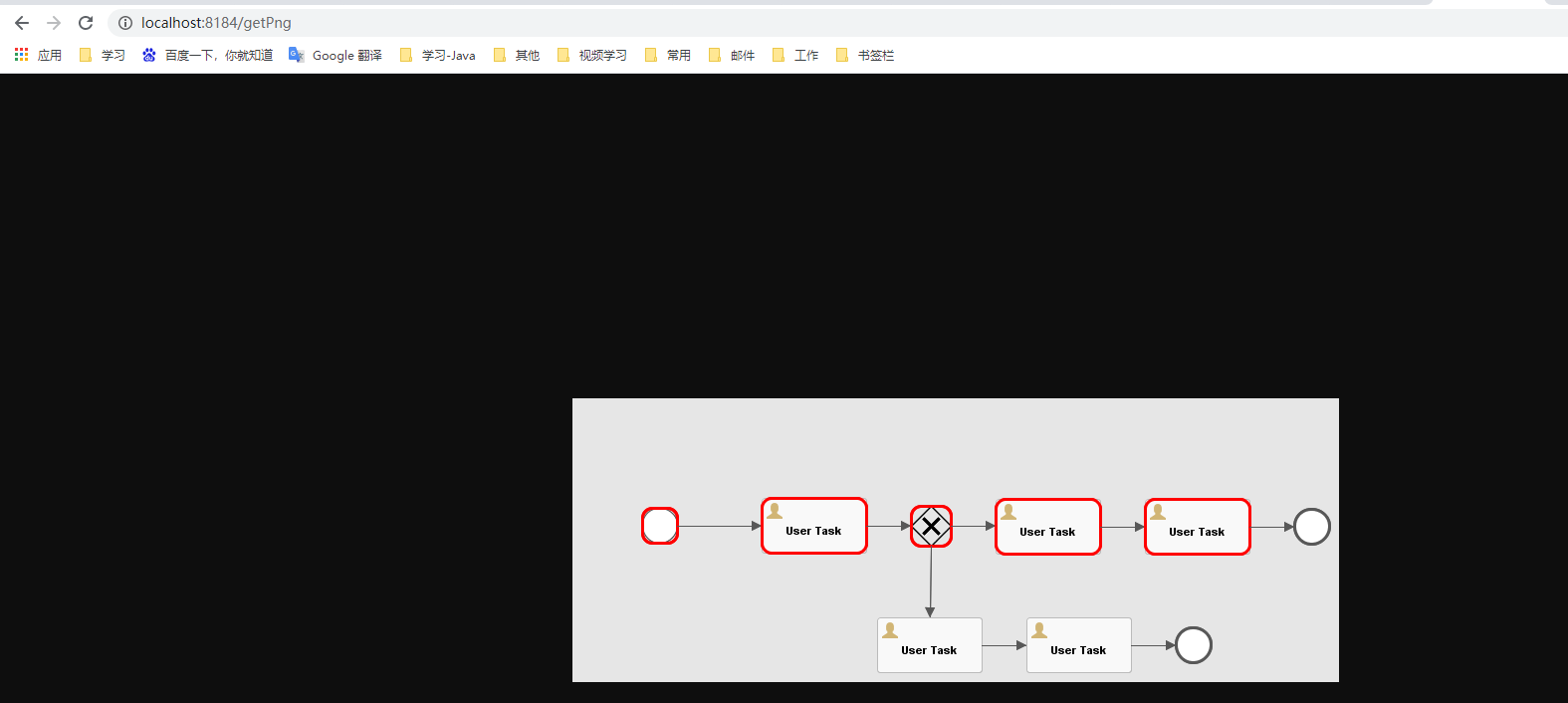Viewport: 1568px width, 703px height.
Task: Open the 邮件 bookmark folder
Action: [732, 55]
